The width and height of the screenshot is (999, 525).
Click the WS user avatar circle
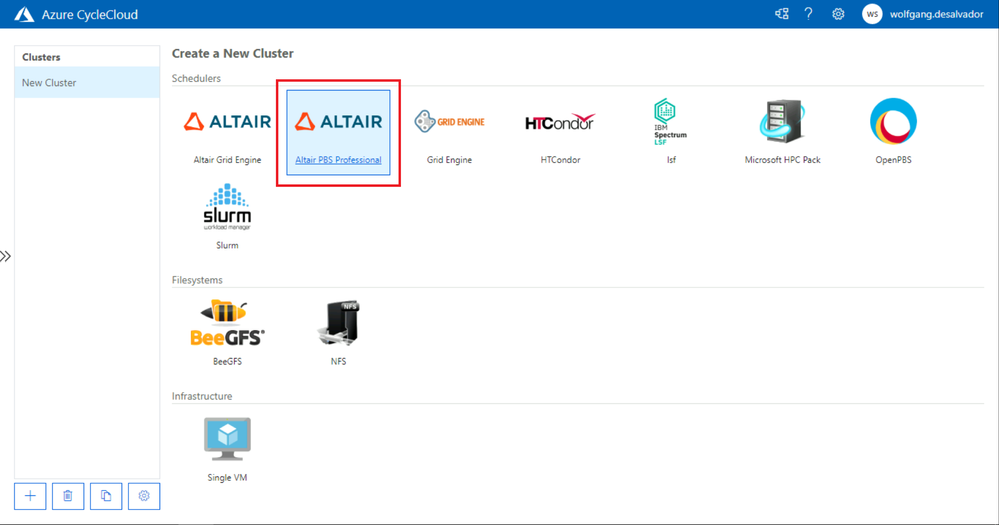872,14
